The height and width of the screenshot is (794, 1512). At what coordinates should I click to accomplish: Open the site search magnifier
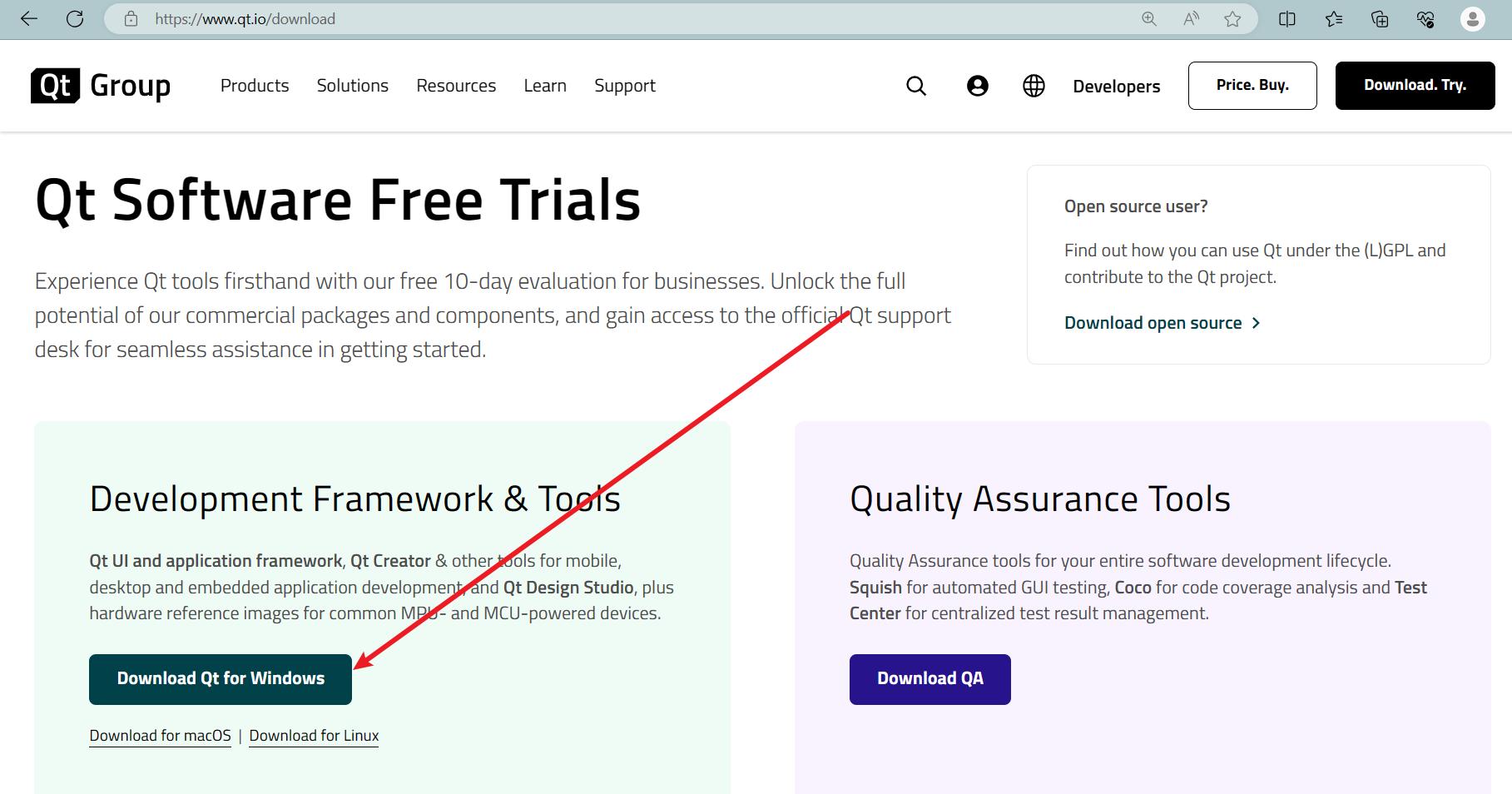(916, 86)
